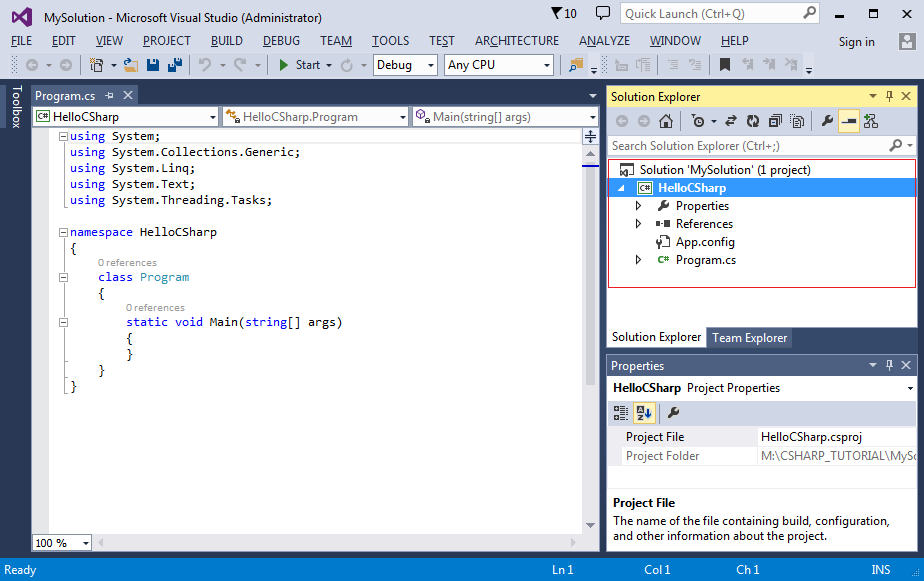
Task: Click the editor vertical scrollbar down arrow
Action: [590, 524]
